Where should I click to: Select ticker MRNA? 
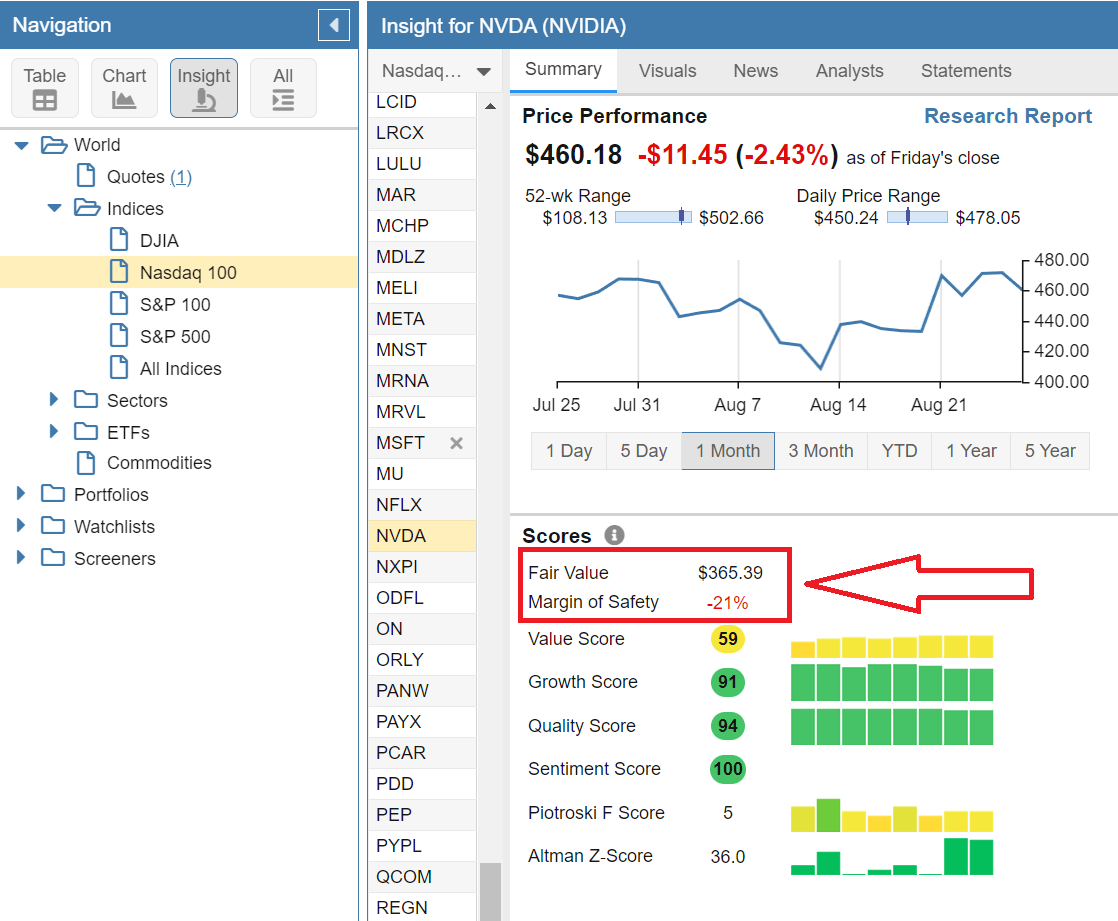click(422, 381)
